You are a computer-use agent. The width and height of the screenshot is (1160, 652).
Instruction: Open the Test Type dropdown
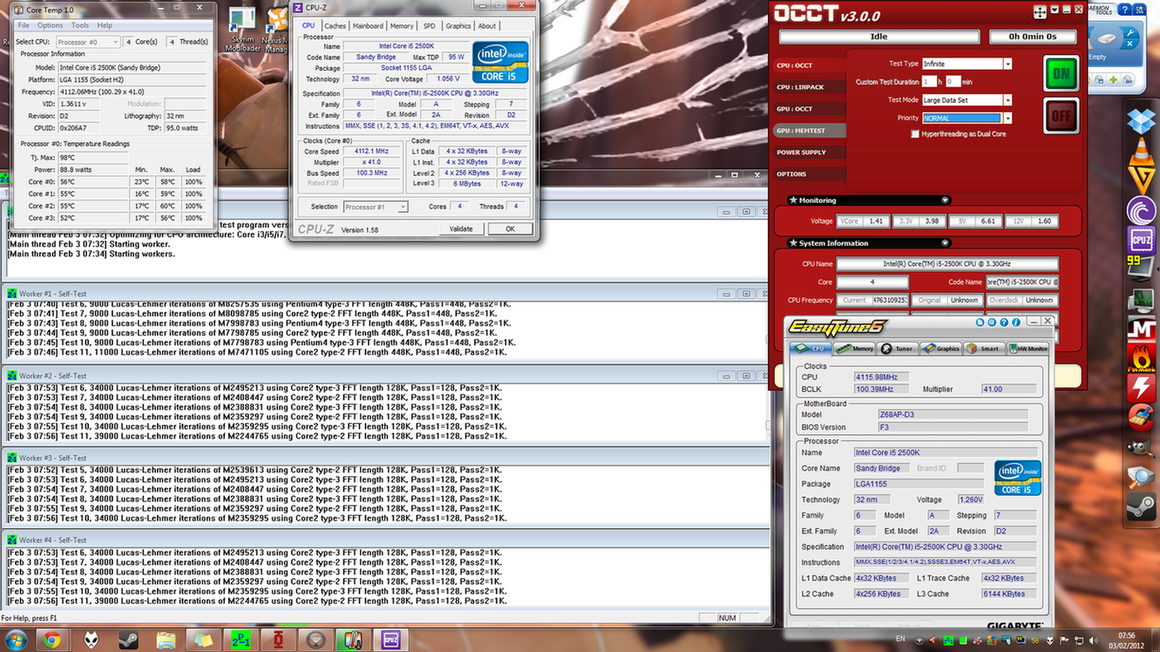1007,64
